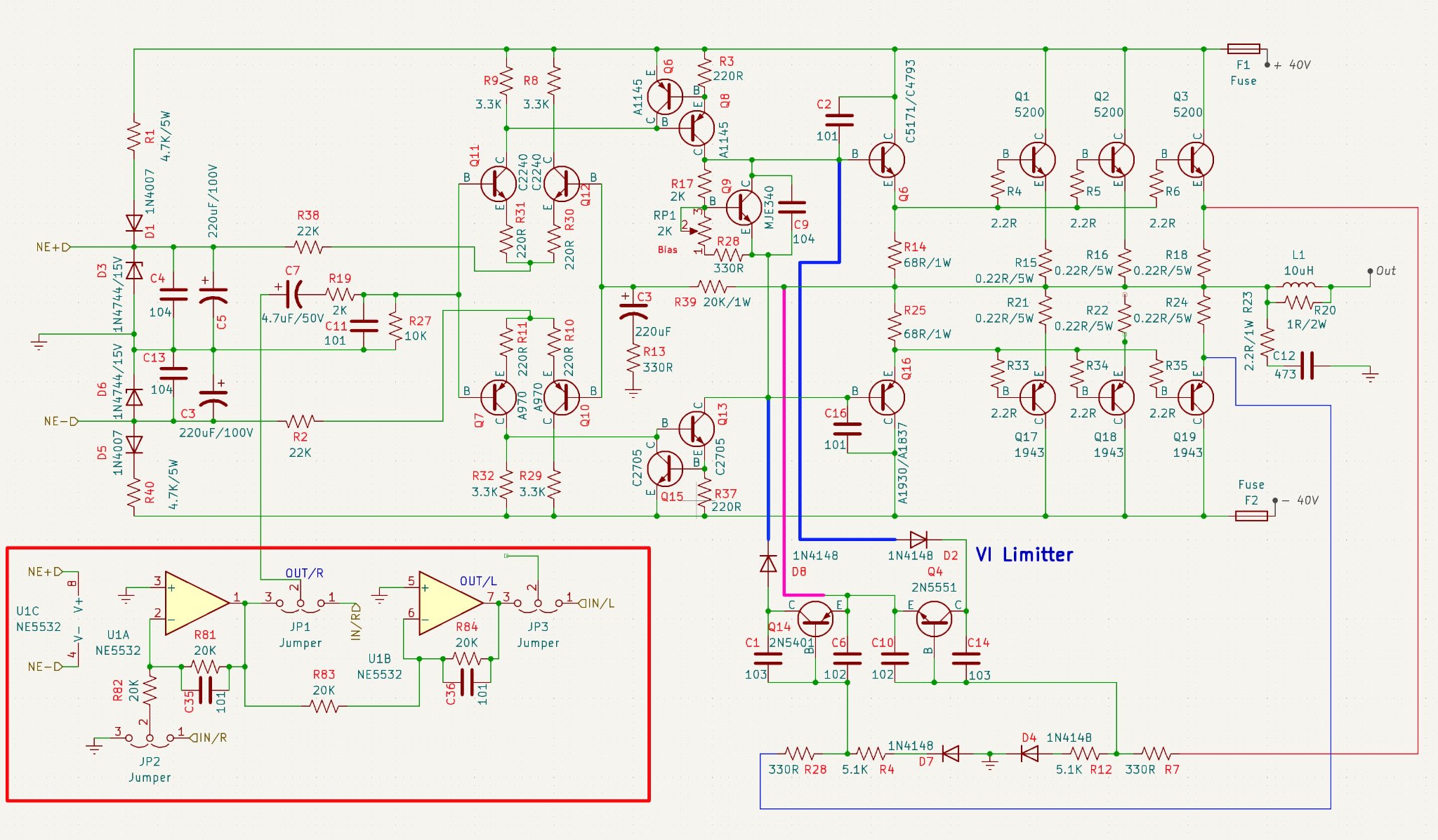Select the Q12 C2240 transistor symbol

562,184
